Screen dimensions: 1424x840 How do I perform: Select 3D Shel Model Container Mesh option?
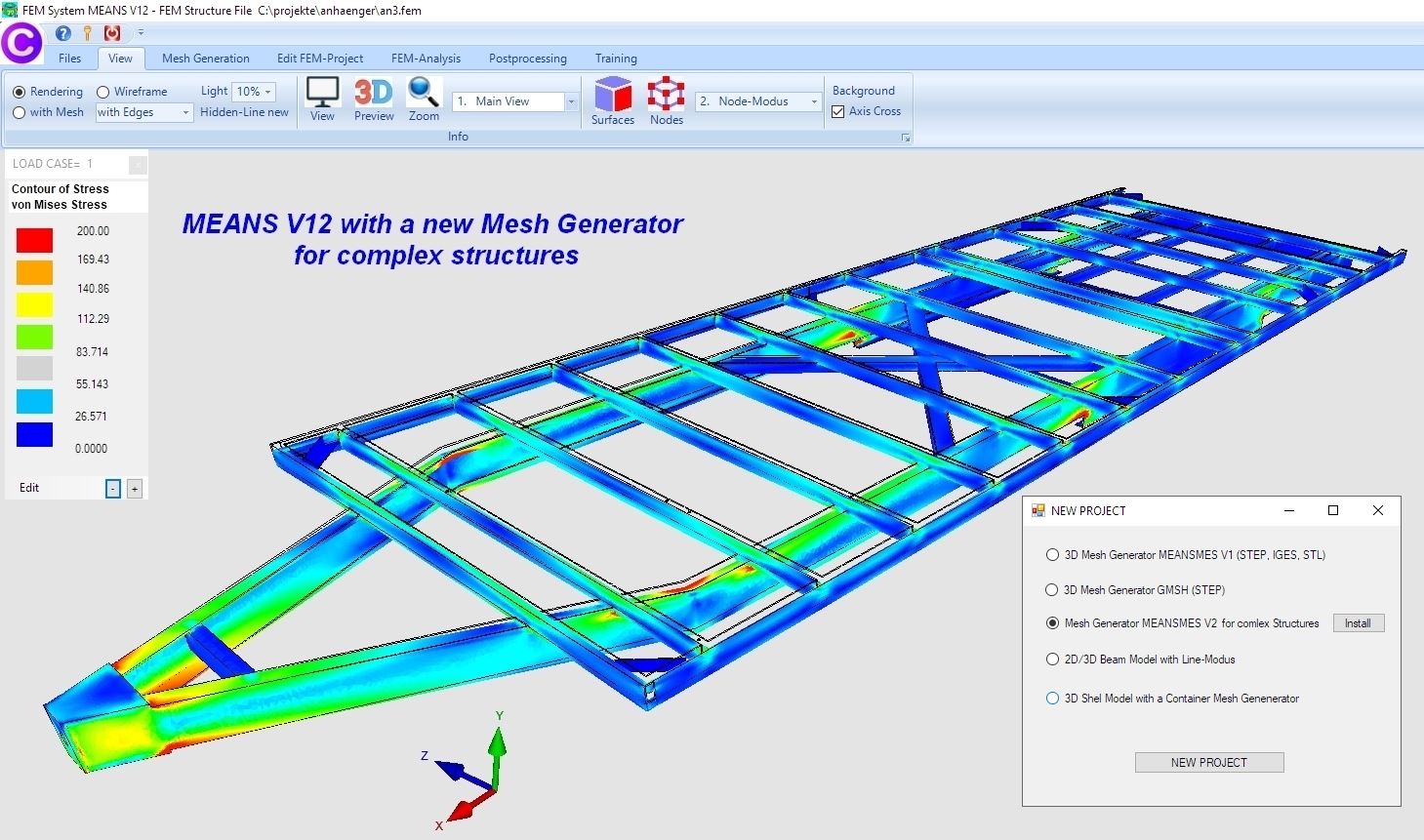[1052, 699]
